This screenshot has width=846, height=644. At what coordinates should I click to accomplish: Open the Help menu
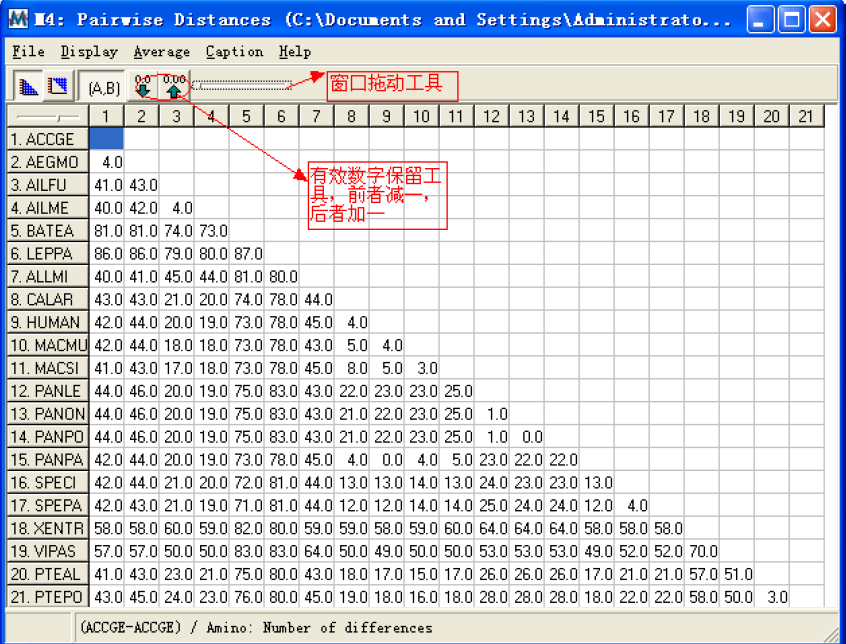pyautogui.click(x=295, y=52)
